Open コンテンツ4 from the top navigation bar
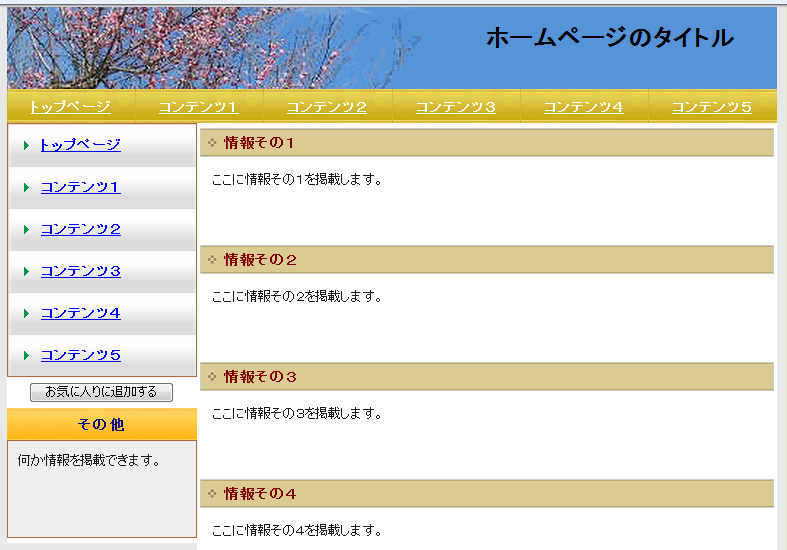Screen dimensions: 787x550 (x=584, y=107)
